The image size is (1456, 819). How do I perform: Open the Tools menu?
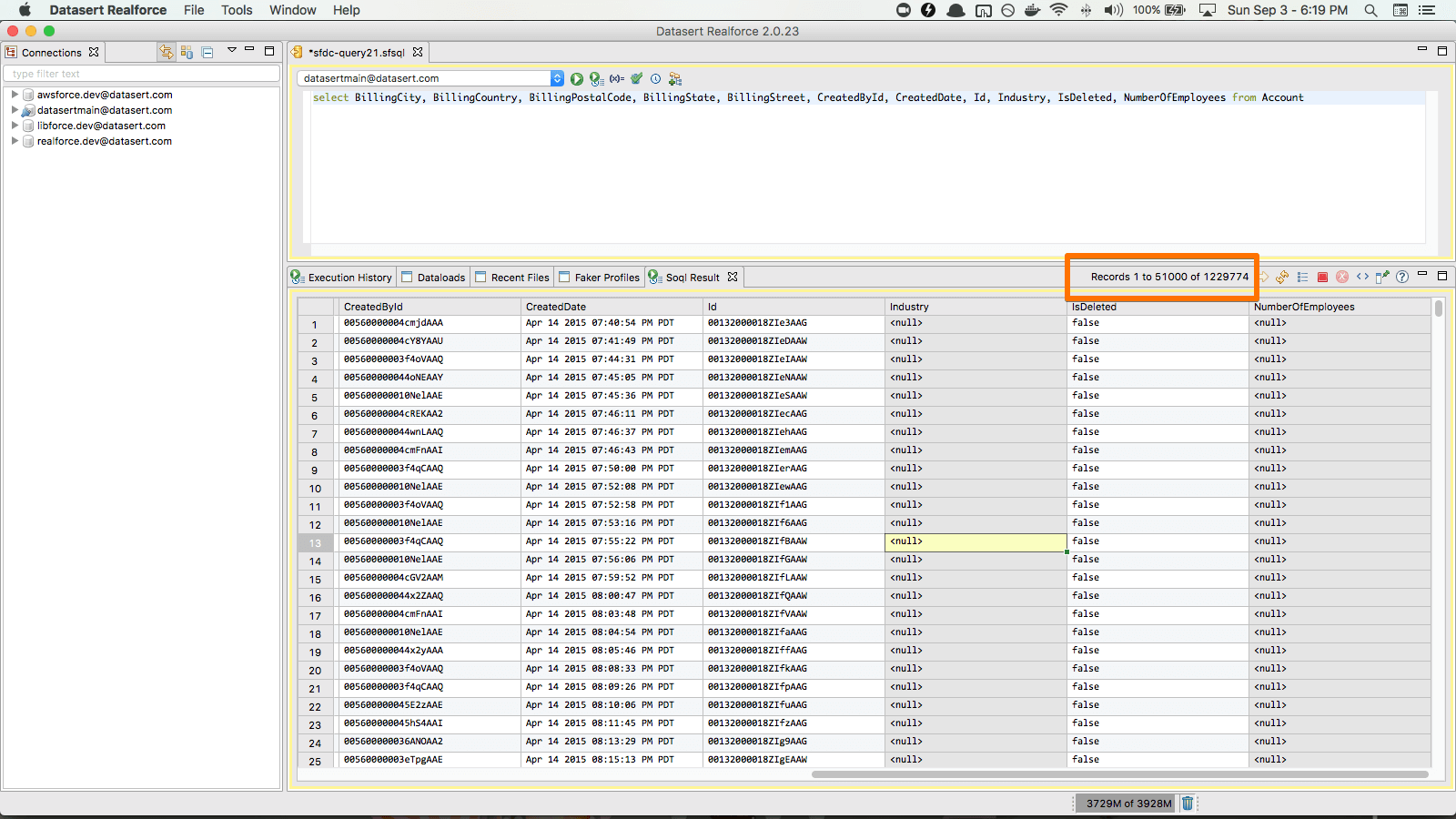click(237, 10)
